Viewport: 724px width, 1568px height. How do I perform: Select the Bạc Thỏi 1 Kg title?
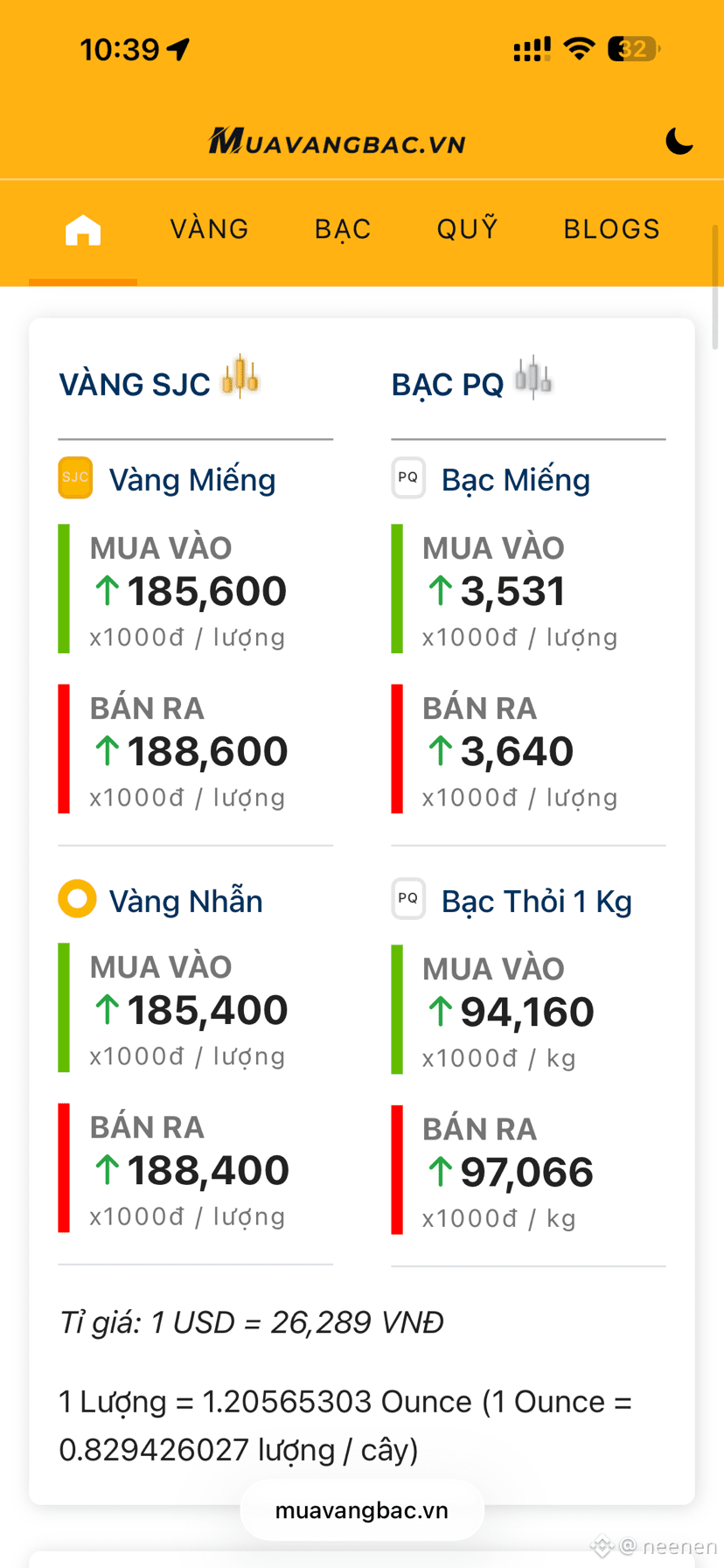tap(537, 902)
